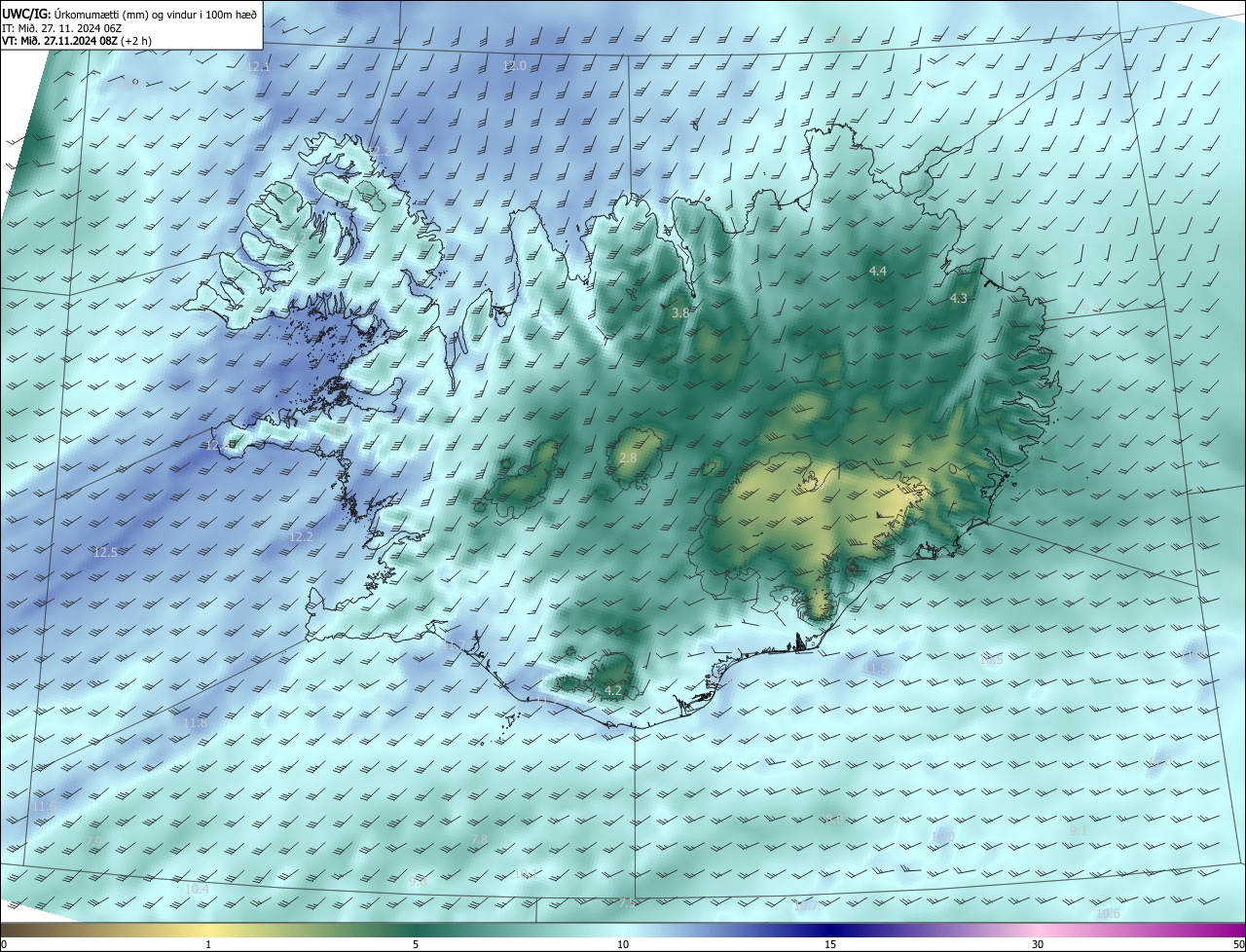Click the "50" tick on the color scale
Screen dimensions: 1246x952
(1238, 944)
